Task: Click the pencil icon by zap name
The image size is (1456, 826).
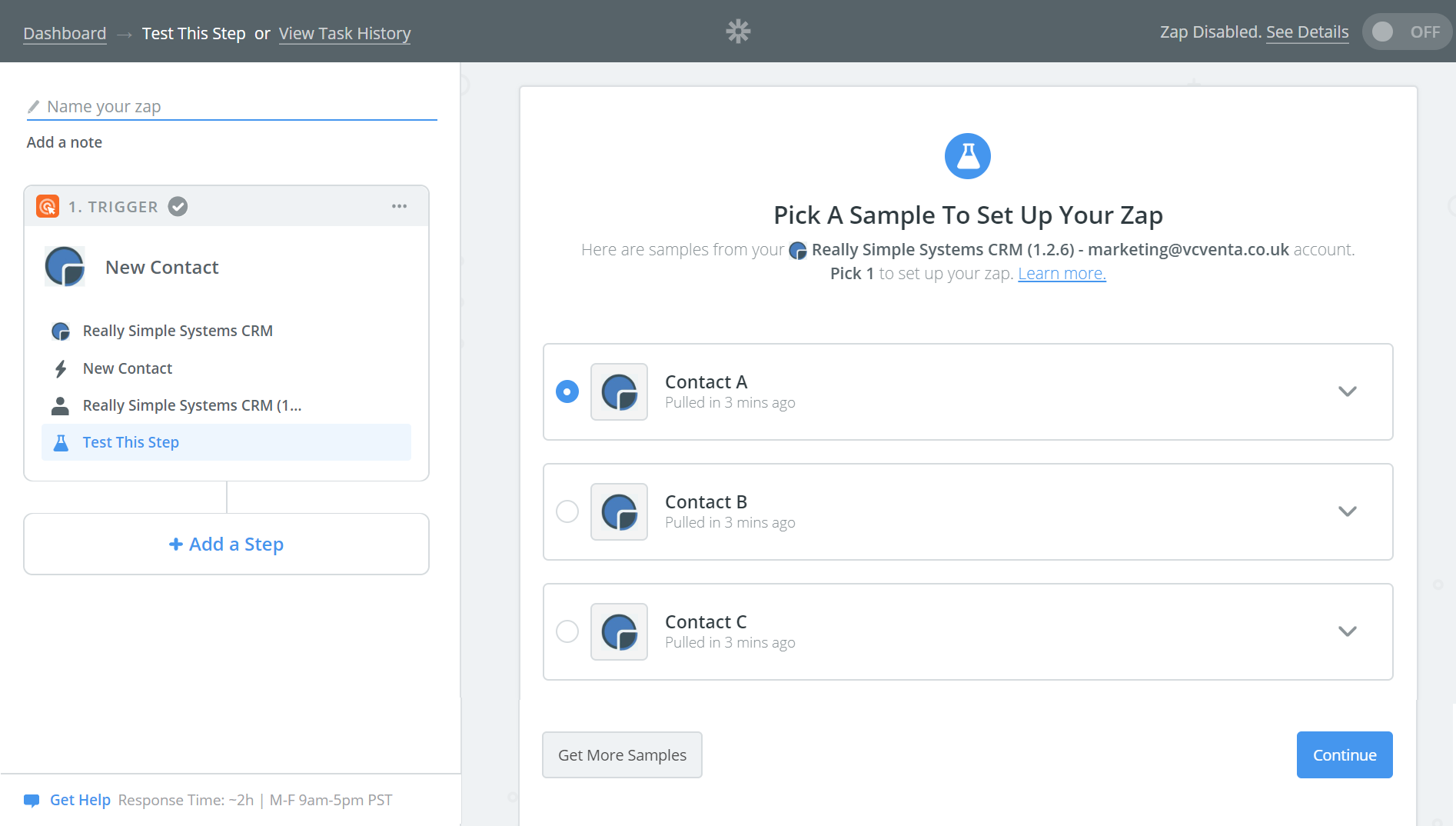Action: pos(33,106)
